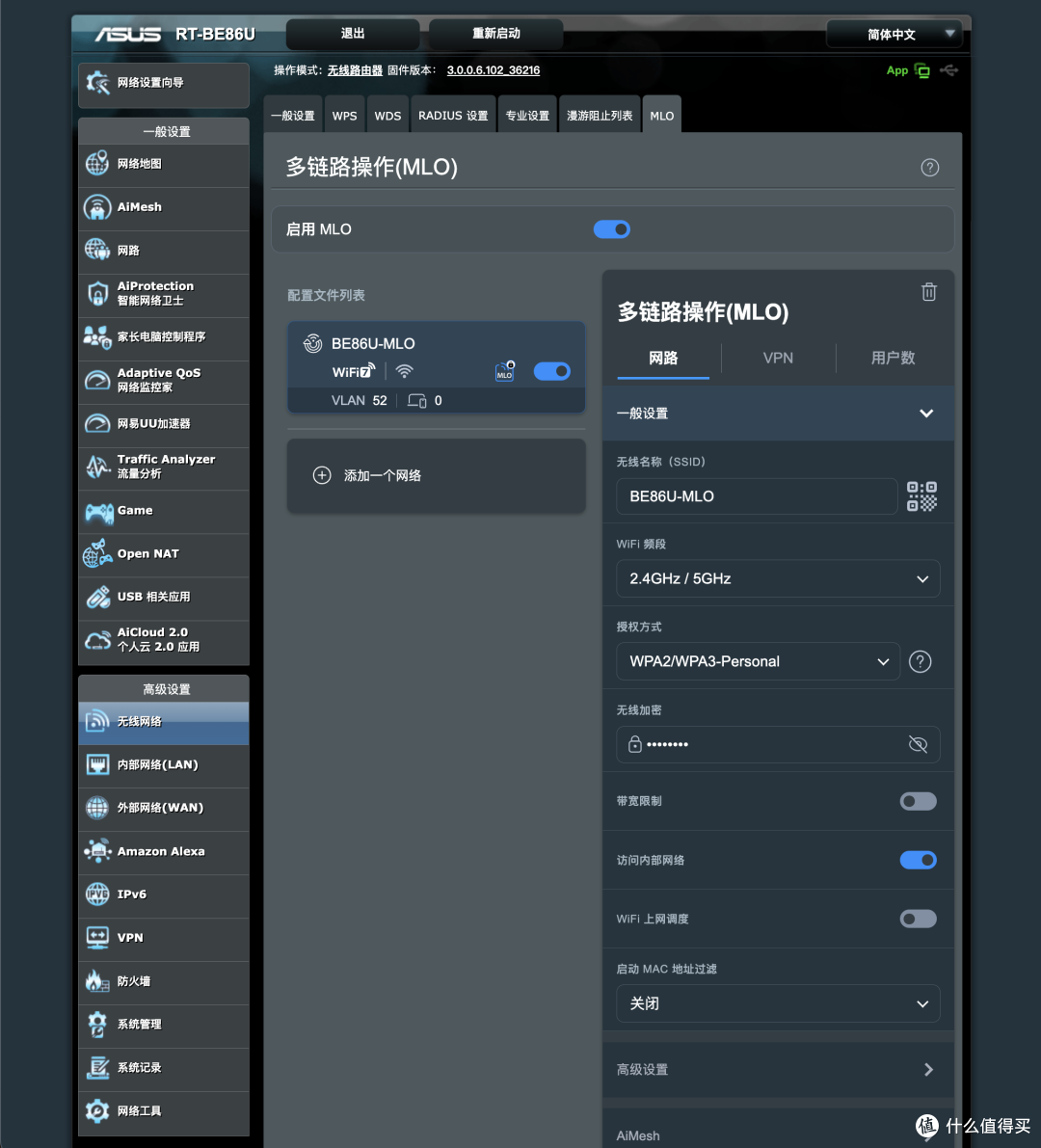Click the 重新启动 reboot button
1041x1148 pixels.
click(x=496, y=34)
